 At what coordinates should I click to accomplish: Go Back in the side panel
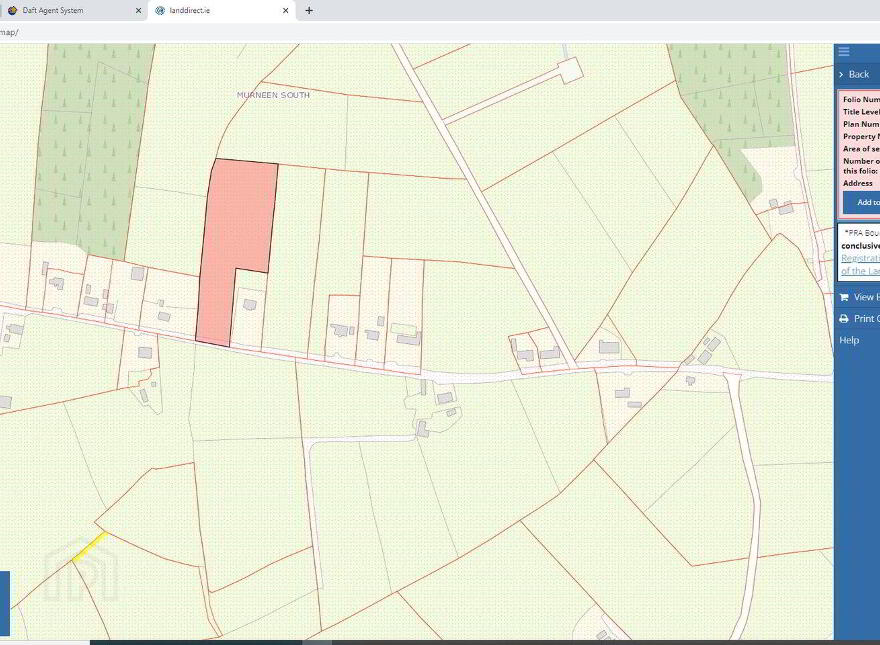click(857, 74)
